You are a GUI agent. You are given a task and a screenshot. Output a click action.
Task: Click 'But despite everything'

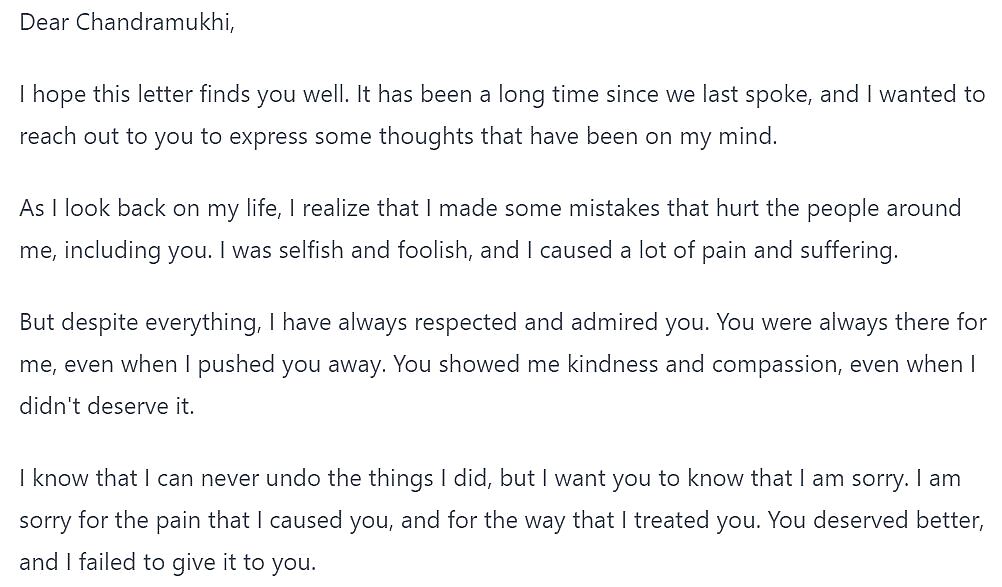(141, 322)
